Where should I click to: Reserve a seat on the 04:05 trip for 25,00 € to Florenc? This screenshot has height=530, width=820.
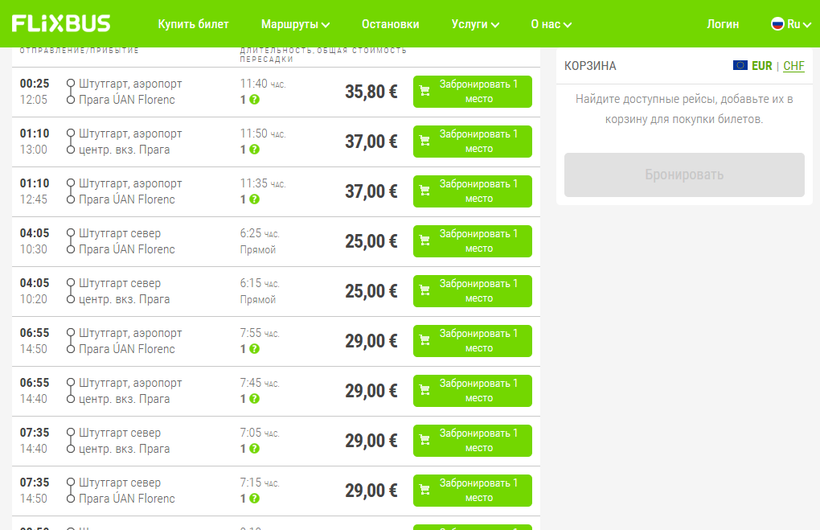tap(472, 241)
